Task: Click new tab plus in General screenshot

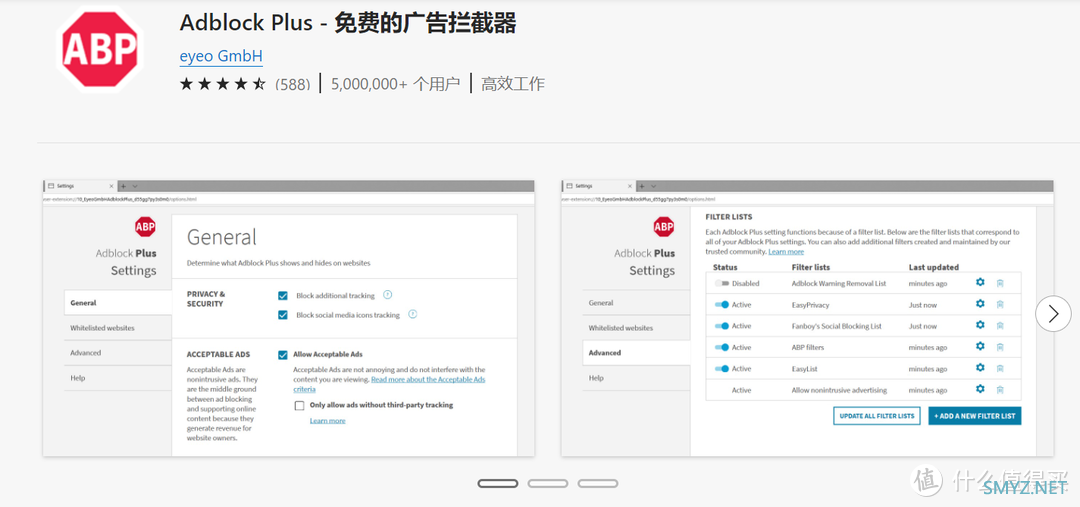Action: (x=123, y=186)
